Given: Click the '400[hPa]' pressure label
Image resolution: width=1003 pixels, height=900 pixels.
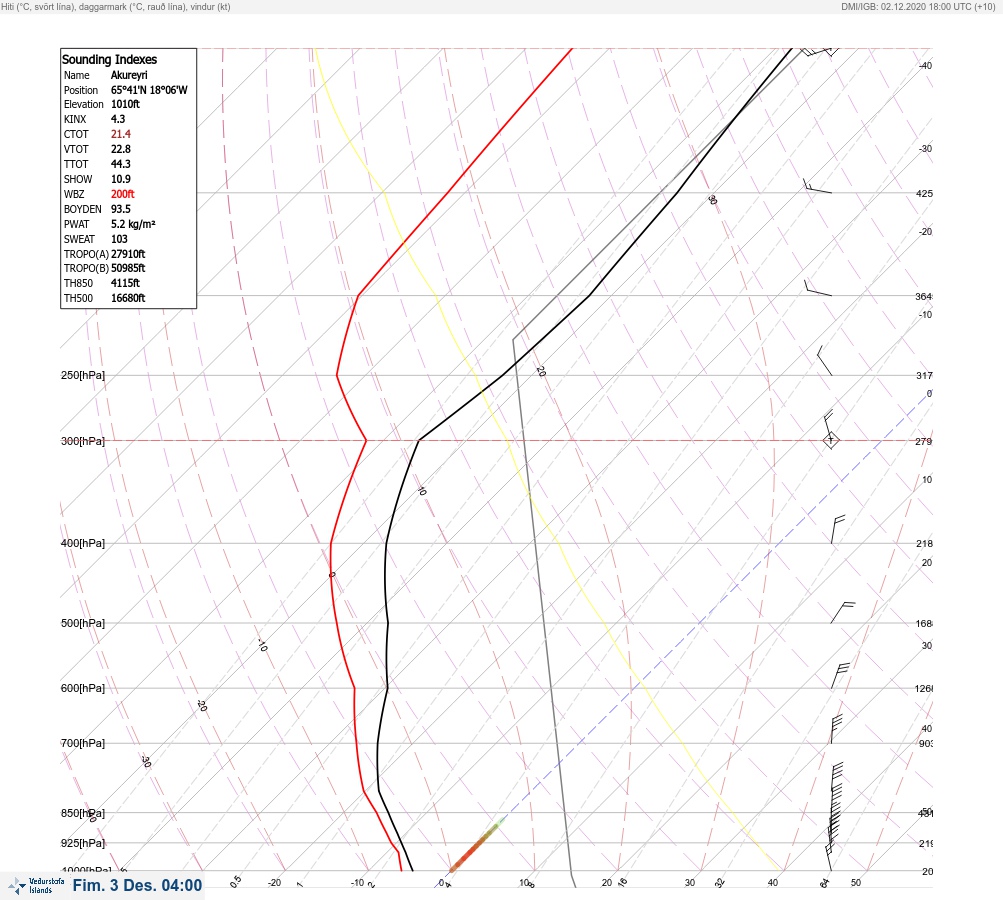Looking at the screenshot, I should [83, 543].
